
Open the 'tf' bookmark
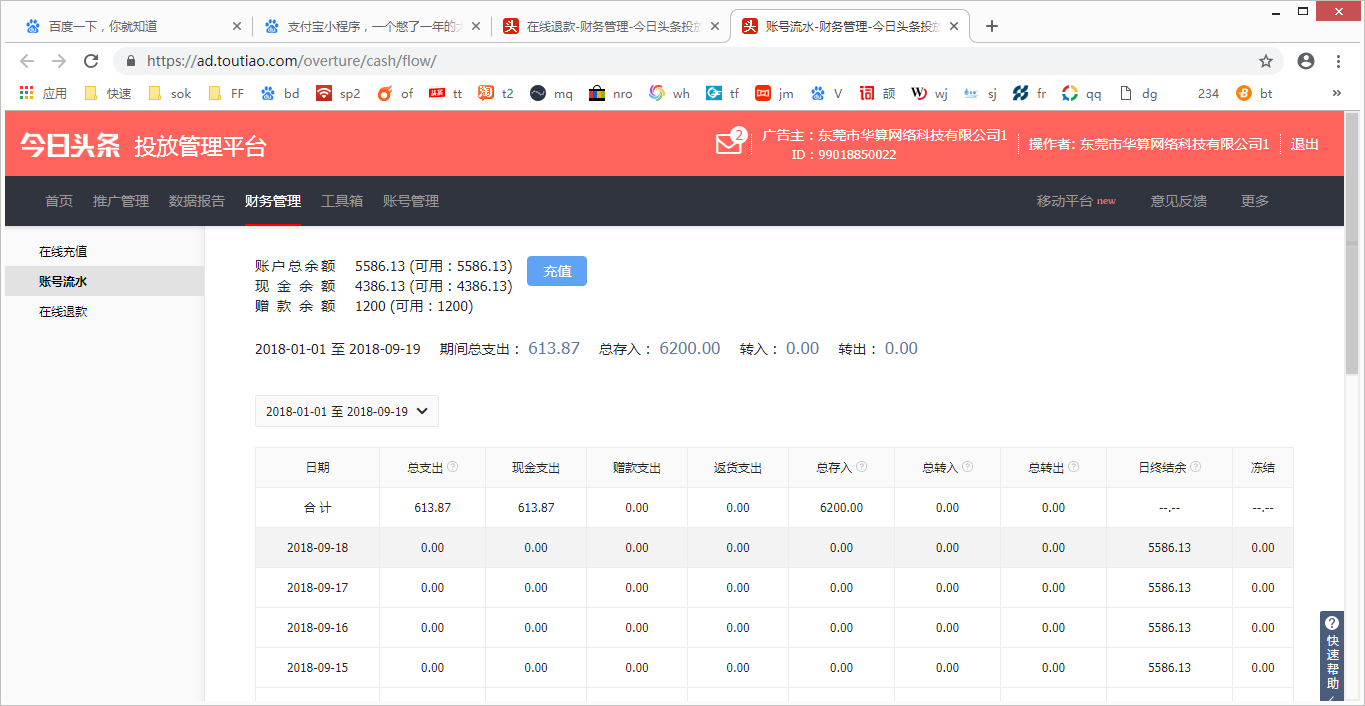723,93
